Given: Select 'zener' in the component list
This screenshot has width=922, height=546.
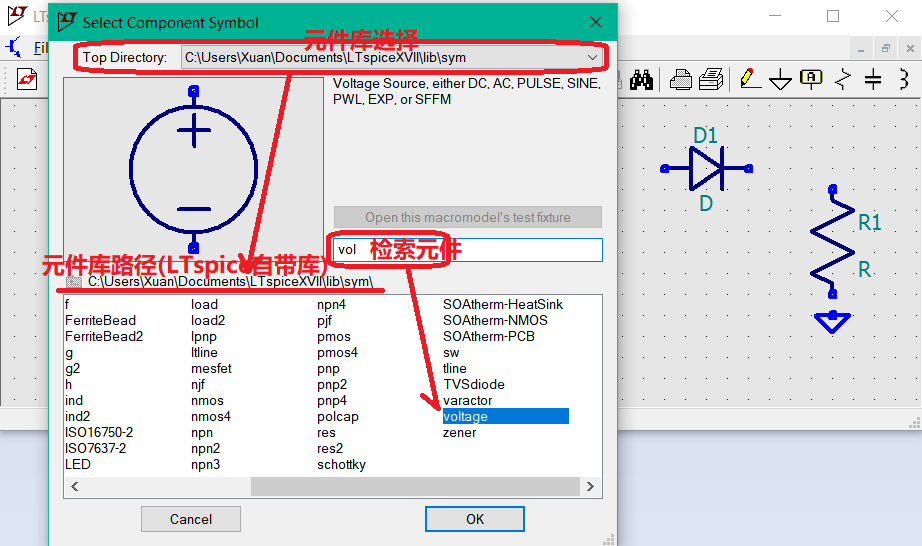Looking at the screenshot, I should point(460,432).
